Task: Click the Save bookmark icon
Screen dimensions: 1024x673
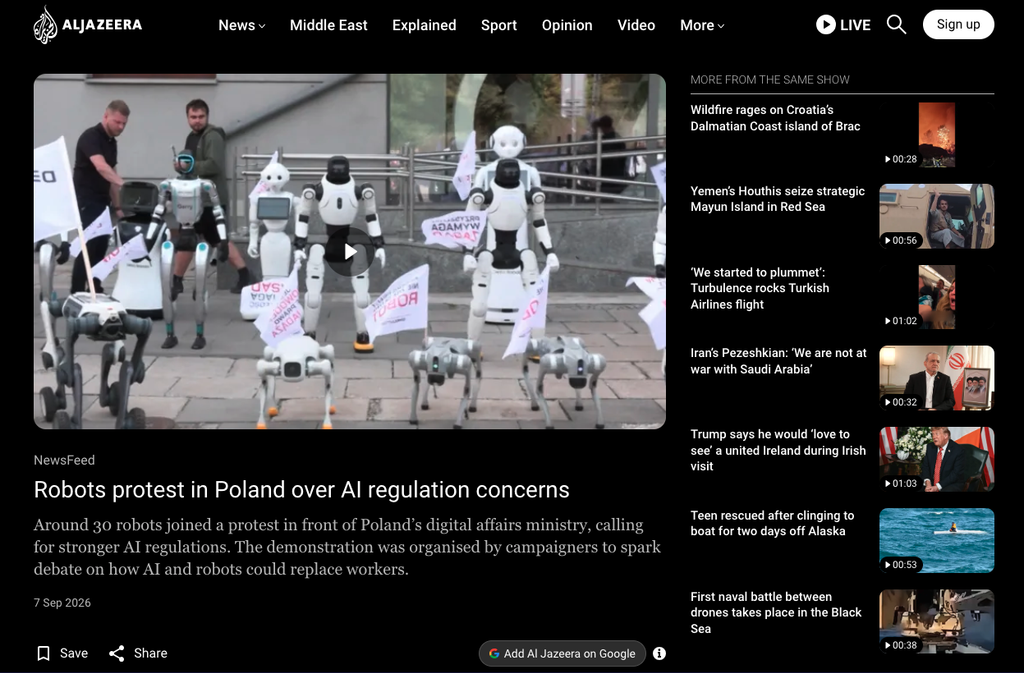Action: click(x=44, y=653)
